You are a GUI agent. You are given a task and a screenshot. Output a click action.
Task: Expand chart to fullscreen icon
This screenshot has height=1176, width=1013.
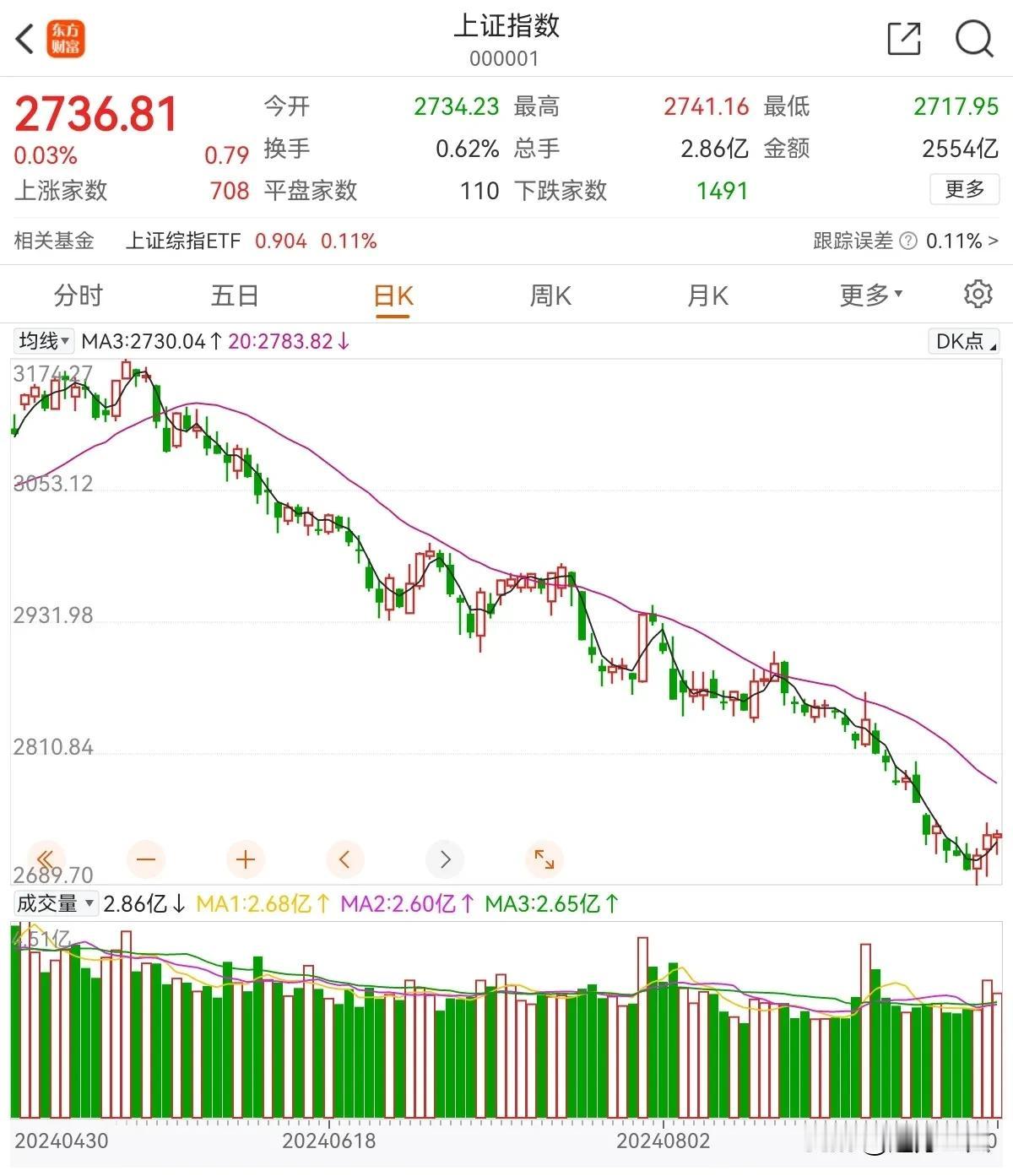(544, 859)
